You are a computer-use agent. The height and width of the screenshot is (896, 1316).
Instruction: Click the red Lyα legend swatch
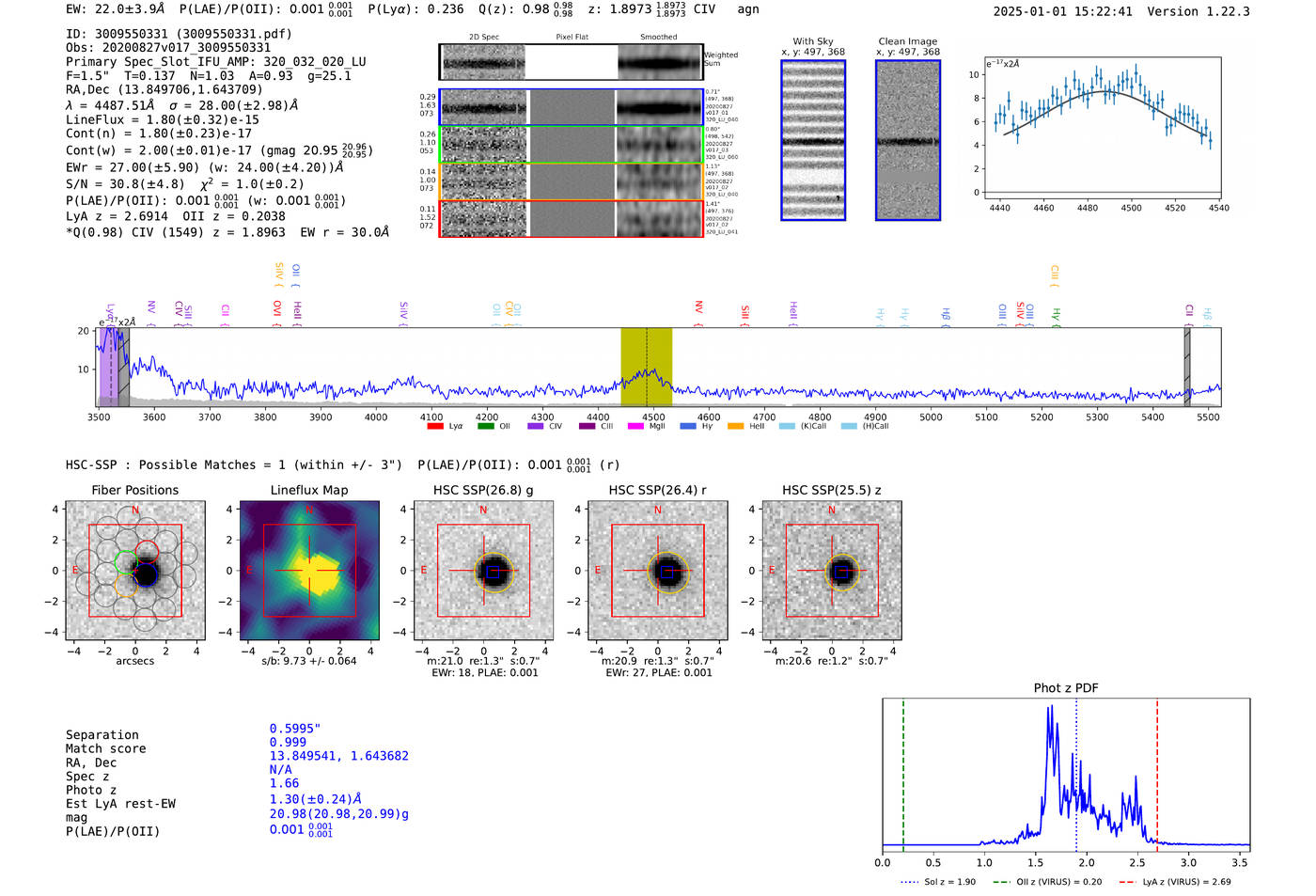(434, 427)
